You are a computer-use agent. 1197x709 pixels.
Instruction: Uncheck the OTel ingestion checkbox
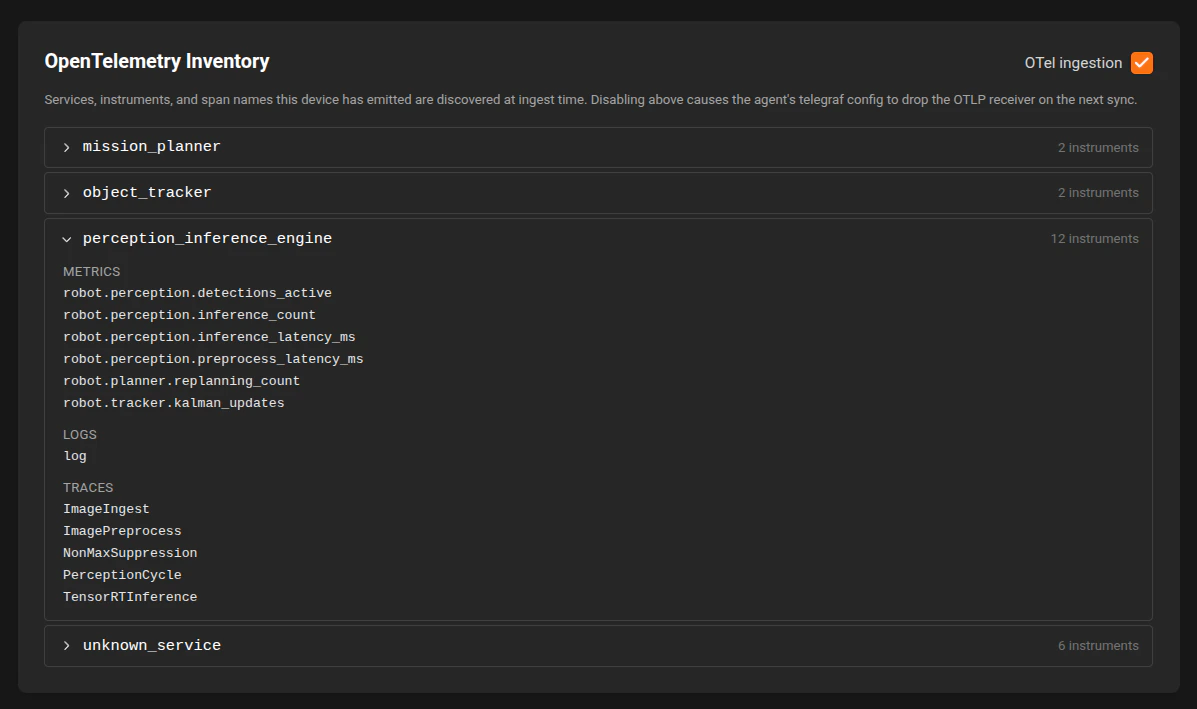1141,63
